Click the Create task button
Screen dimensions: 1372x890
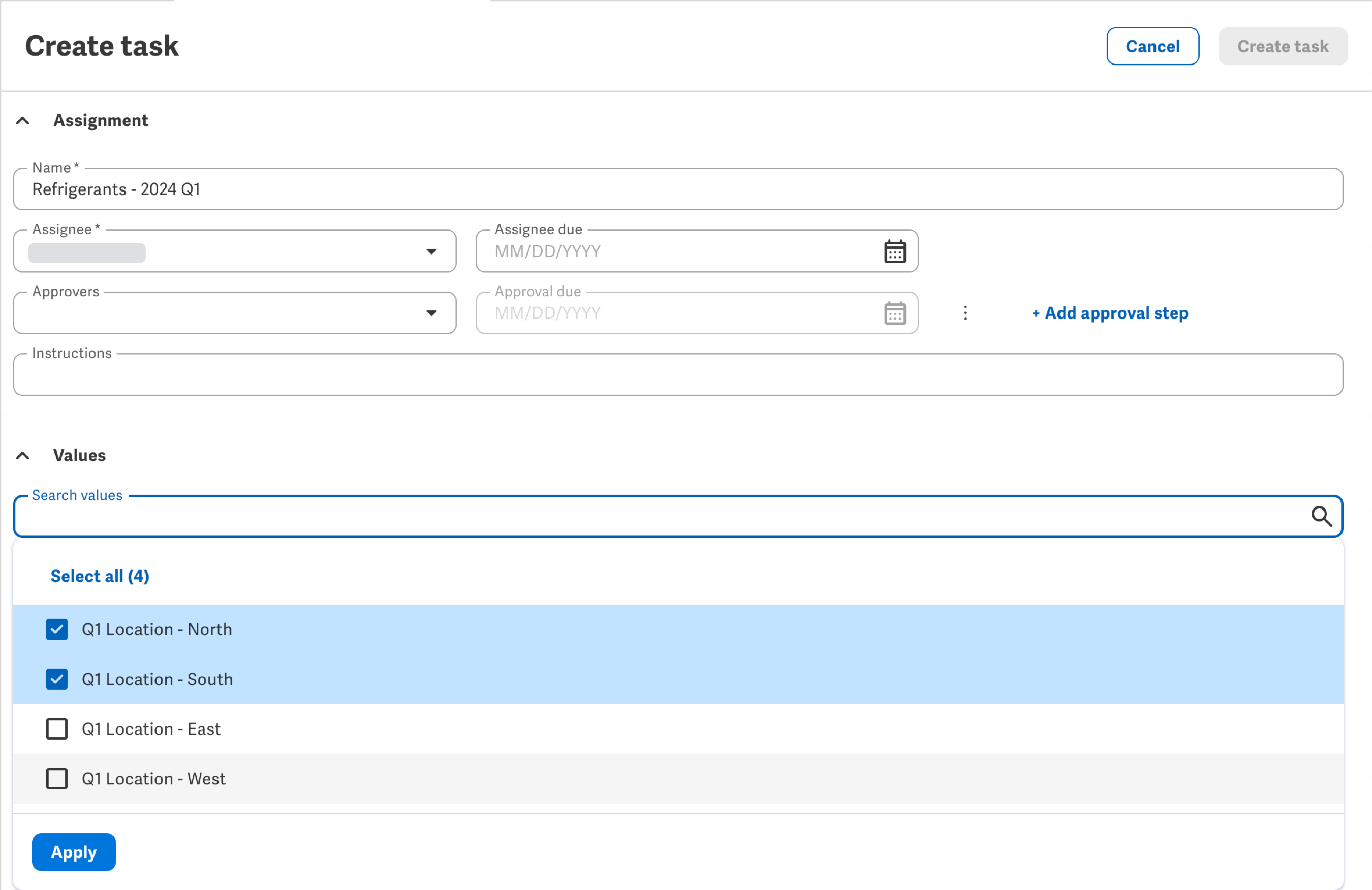1283,46
